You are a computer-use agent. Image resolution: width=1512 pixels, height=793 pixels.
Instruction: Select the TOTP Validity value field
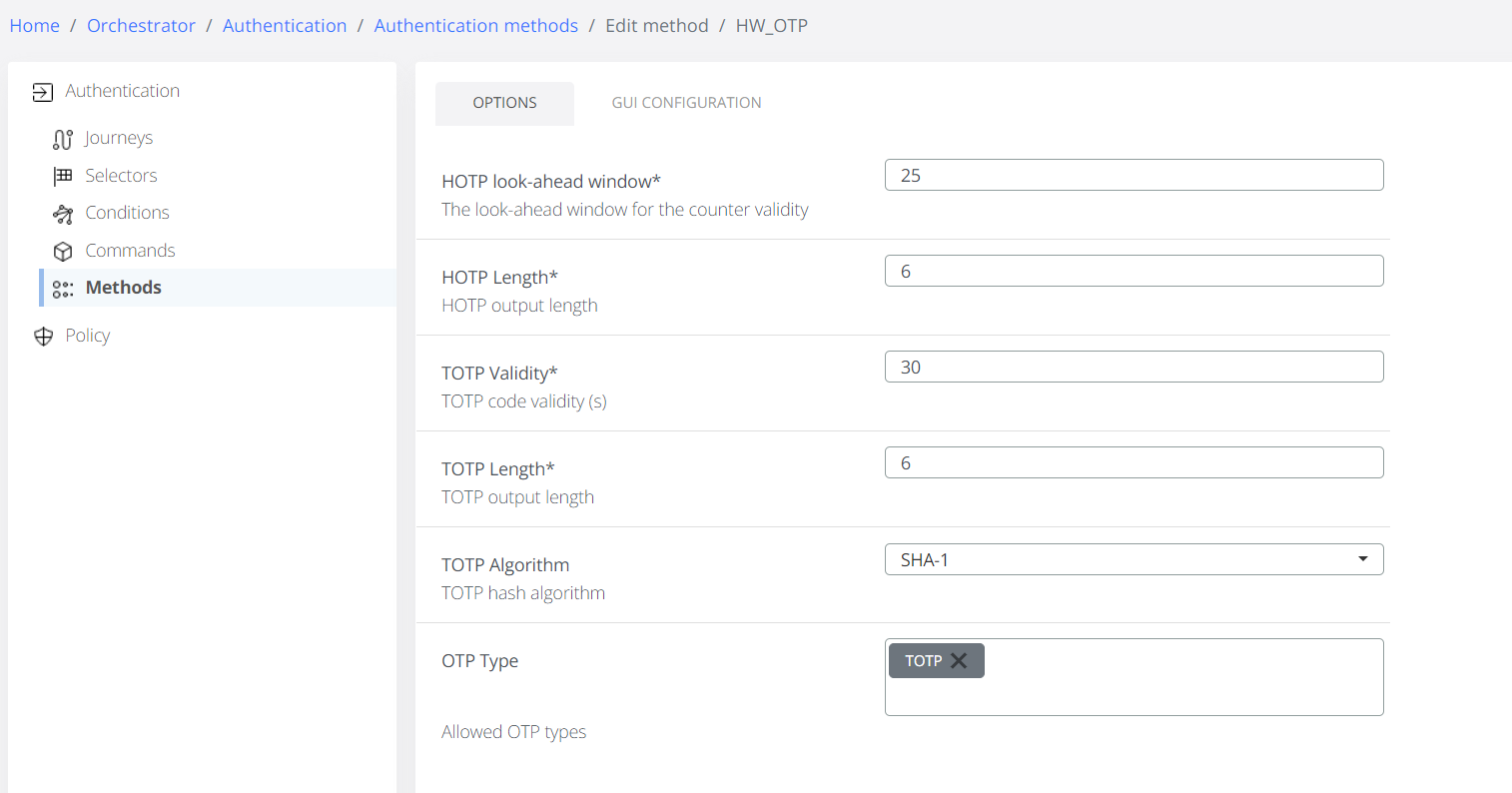click(1134, 367)
